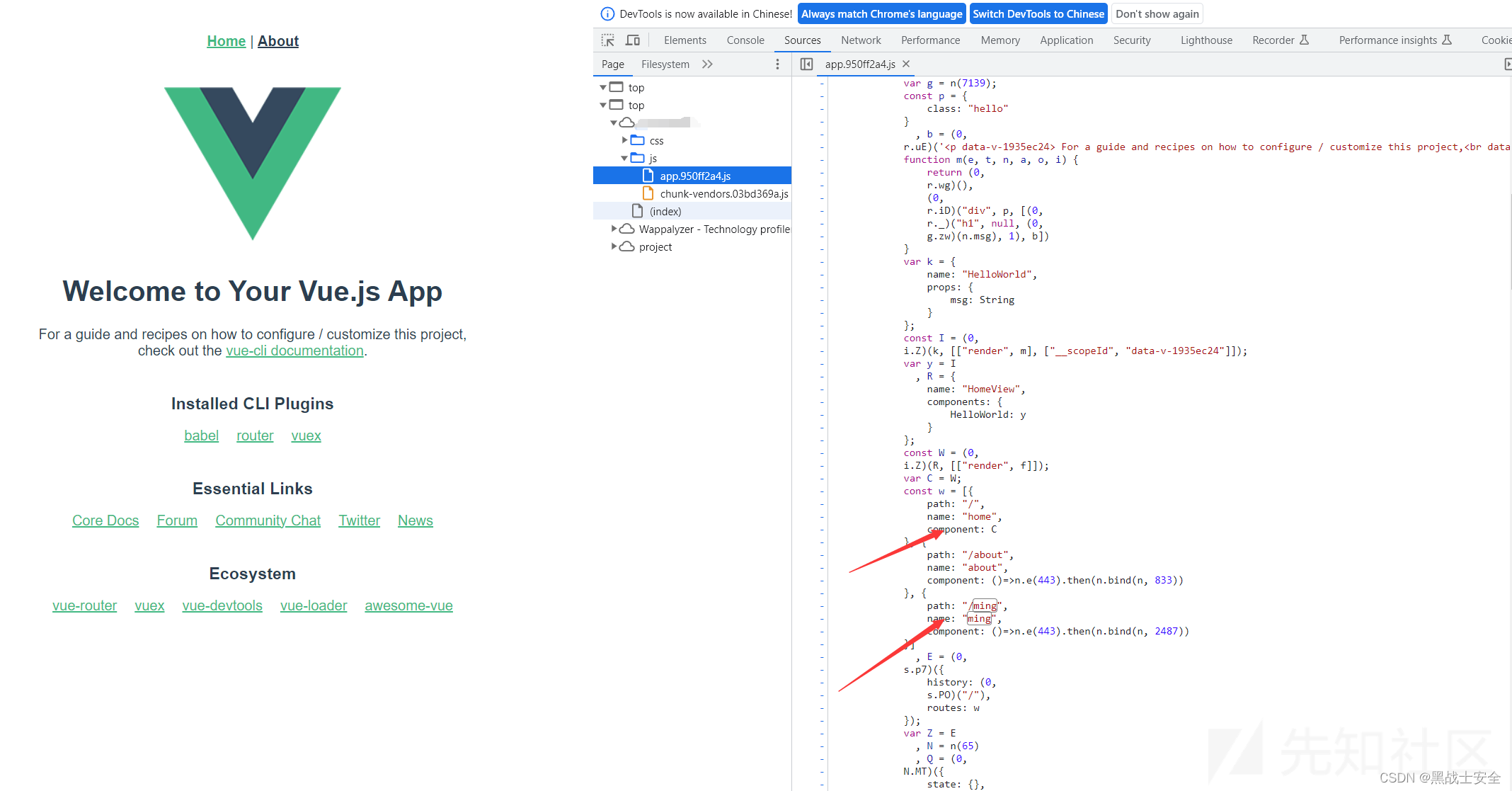Click Switch DevTools to Chinese button
This screenshot has height=791, width=1512.
coord(1037,13)
